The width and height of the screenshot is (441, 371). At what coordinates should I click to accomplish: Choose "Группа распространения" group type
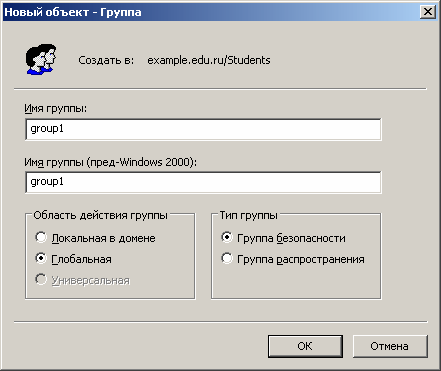pyautogui.click(x=227, y=258)
